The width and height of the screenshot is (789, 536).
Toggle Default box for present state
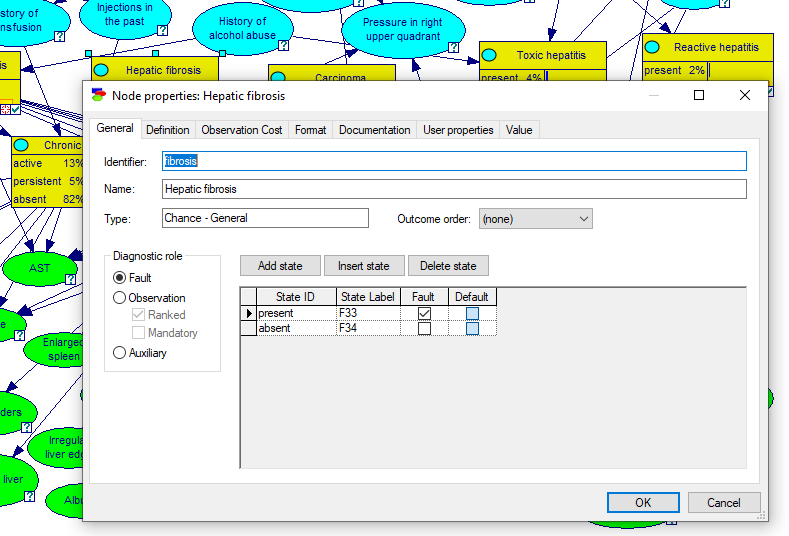pos(472,314)
